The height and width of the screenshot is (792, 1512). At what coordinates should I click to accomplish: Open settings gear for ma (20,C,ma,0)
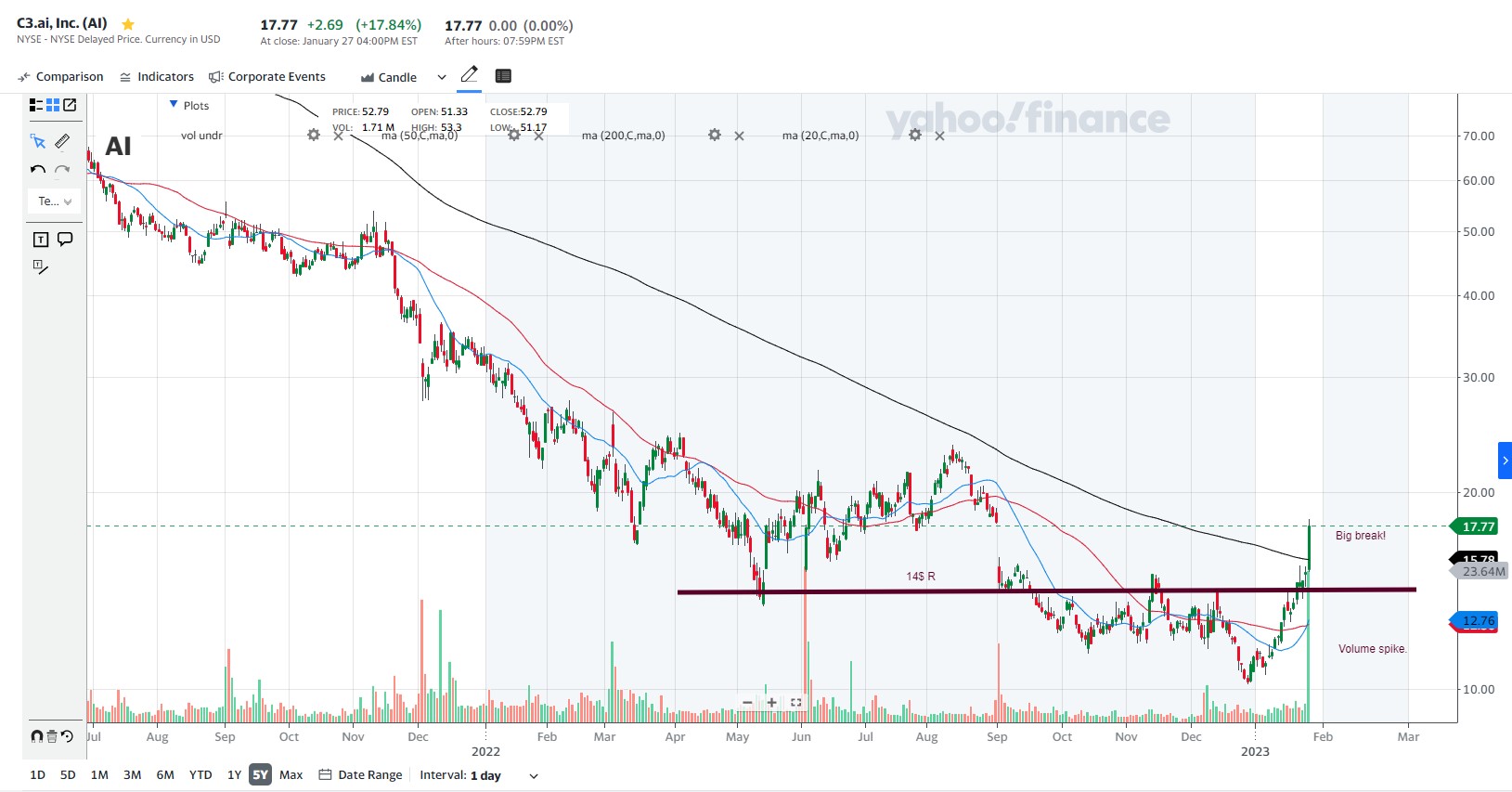tap(915, 136)
